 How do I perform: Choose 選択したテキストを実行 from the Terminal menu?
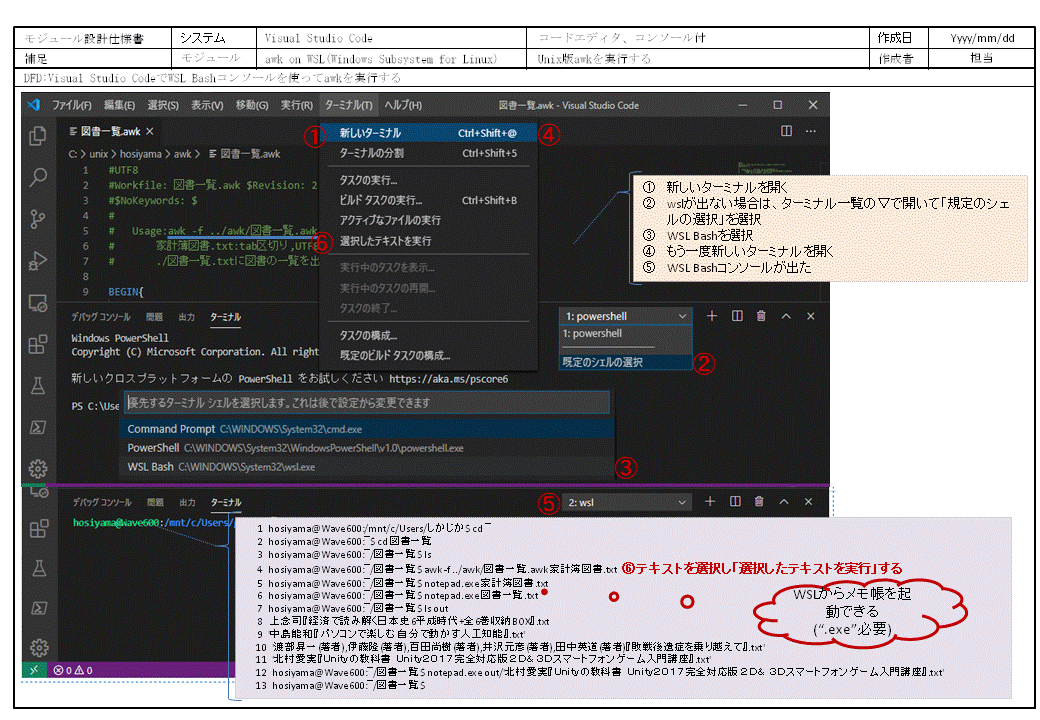click(x=428, y=241)
